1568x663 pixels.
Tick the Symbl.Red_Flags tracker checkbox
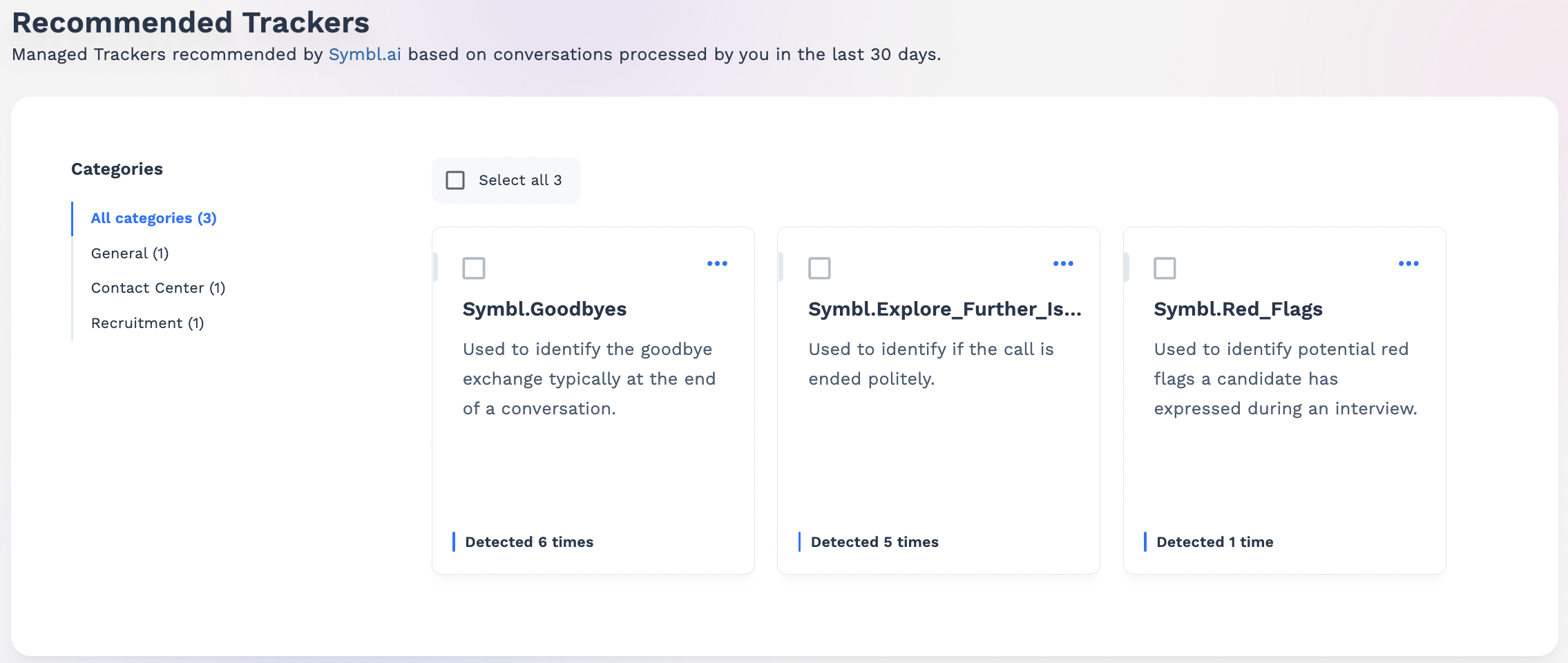[x=1165, y=268]
